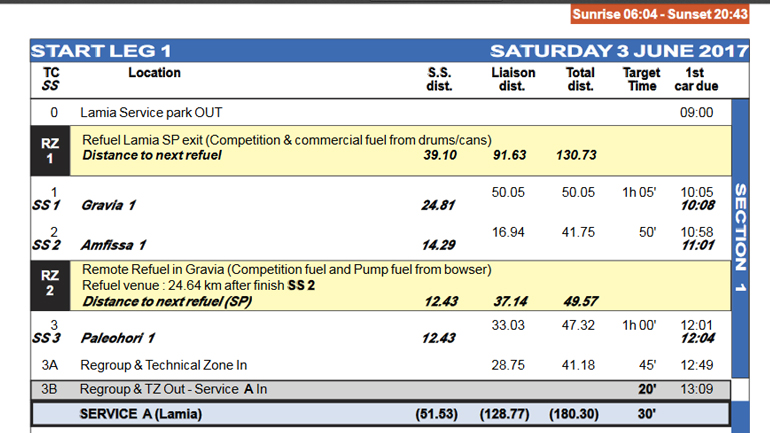Click the Target Time column header

tap(641, 79)
